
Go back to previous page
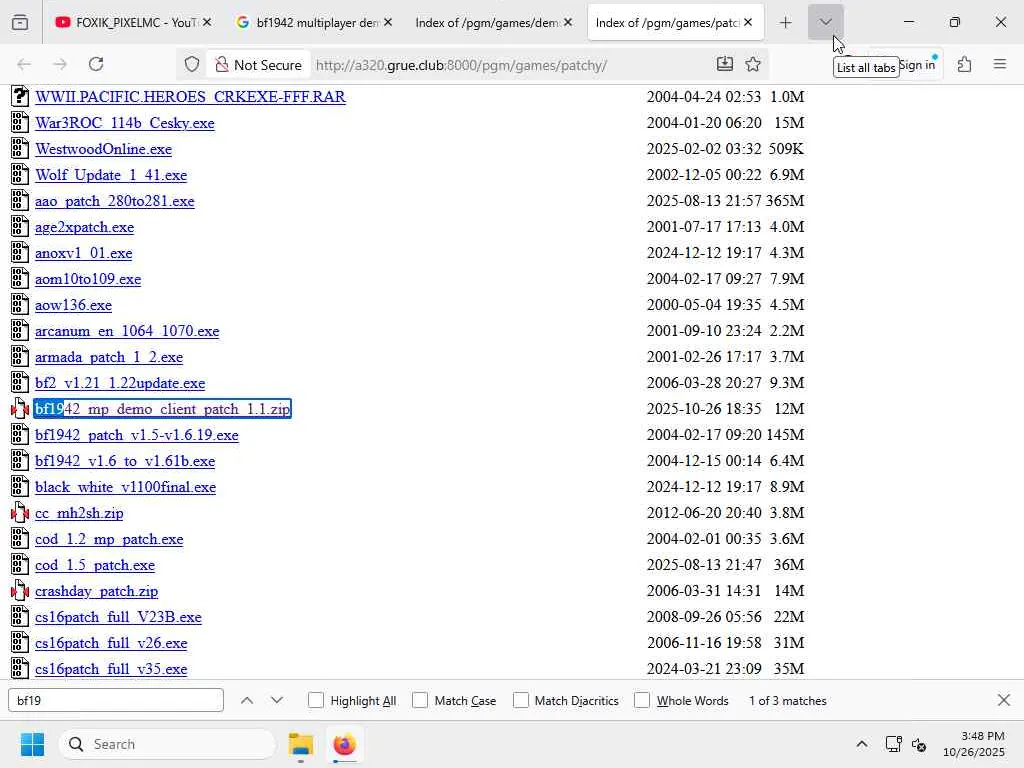[x=24, y=65]
